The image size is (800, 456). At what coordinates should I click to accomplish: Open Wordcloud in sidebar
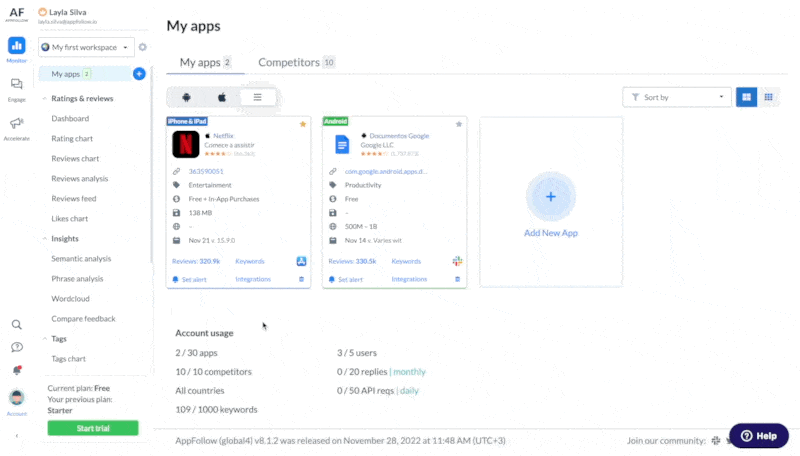click(x=70, y=298)
